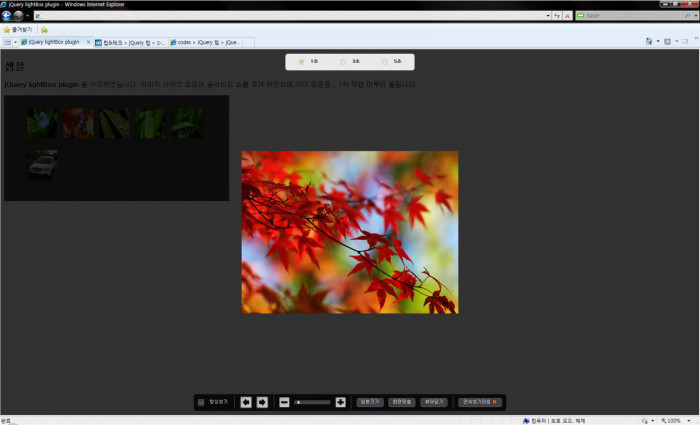This screenshot has width=700, height=425.
Task: Select the 5초 slideshow interval radio button
Action: click(385, 62)
